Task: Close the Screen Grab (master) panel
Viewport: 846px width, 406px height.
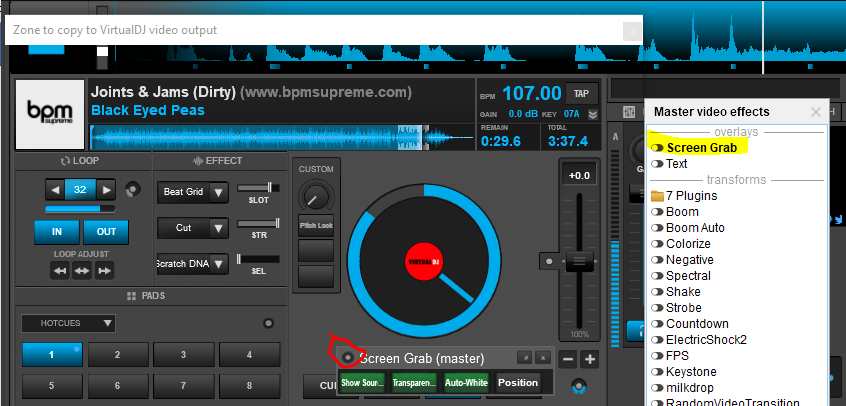Action: coord(543,357)
